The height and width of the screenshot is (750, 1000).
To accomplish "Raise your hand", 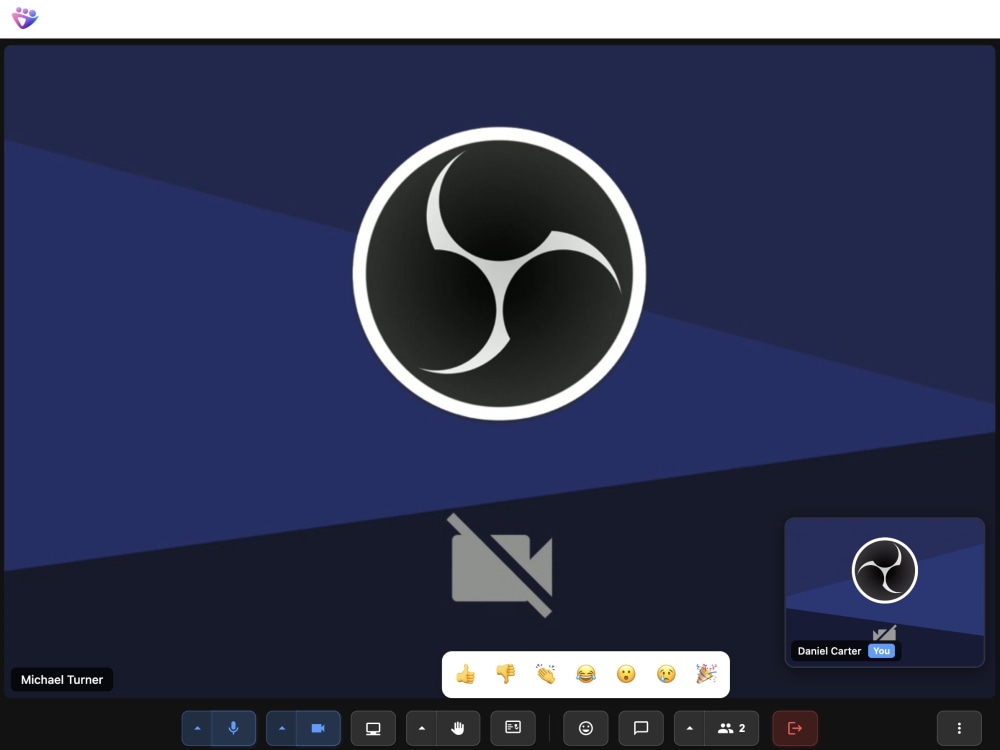I will 458,728.
